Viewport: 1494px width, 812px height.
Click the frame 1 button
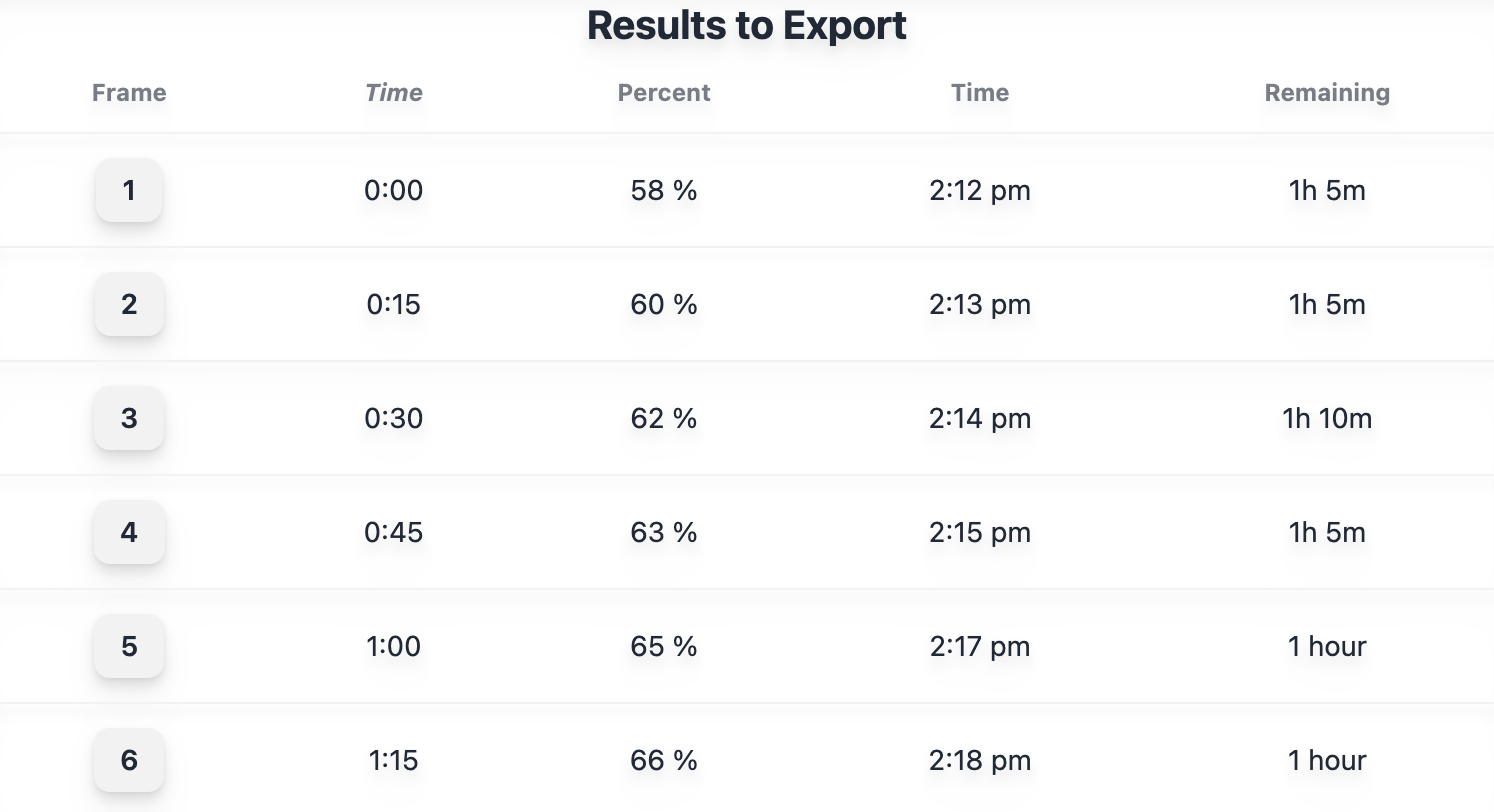(129, 190)
